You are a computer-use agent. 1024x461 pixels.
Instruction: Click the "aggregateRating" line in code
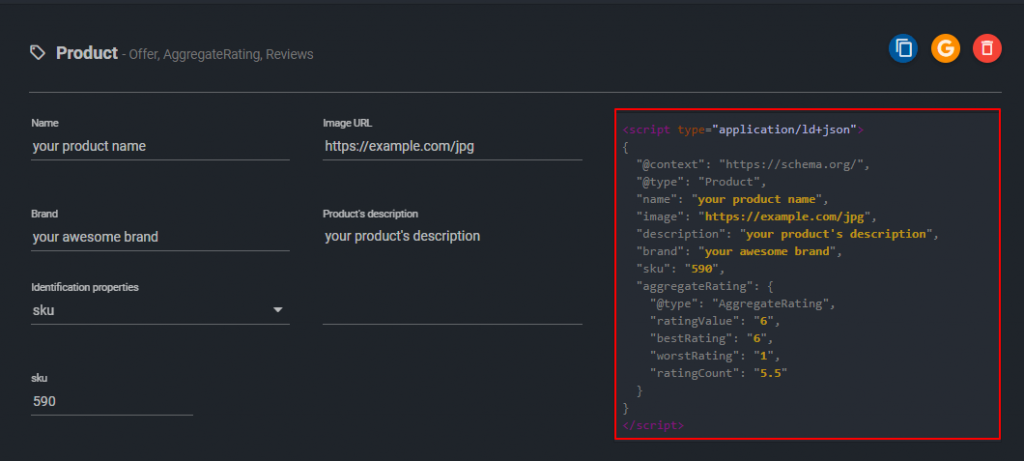705,286
